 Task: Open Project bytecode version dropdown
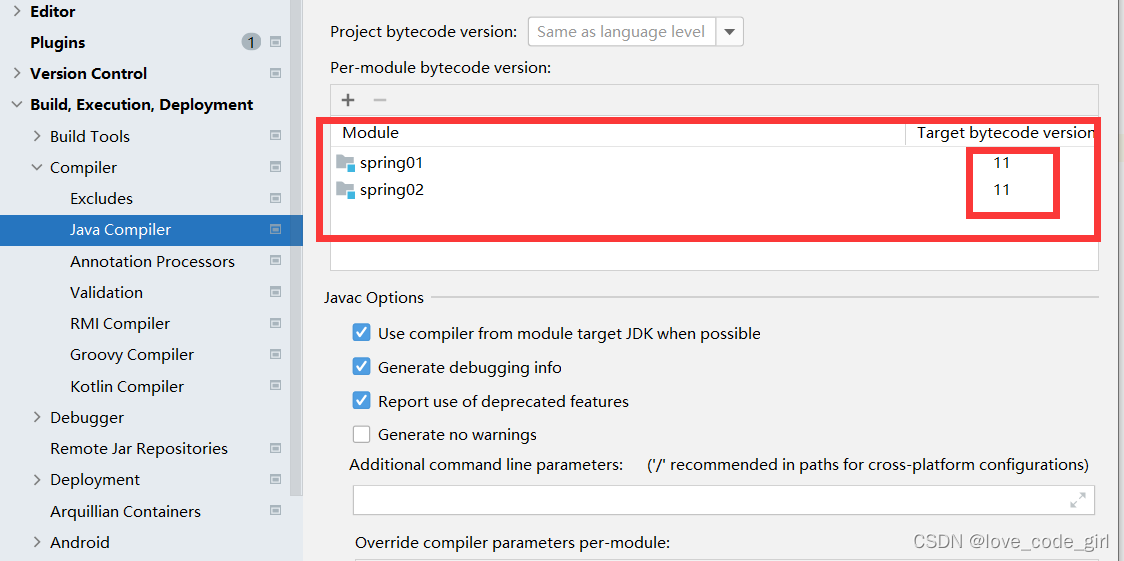tap(731, 32)
